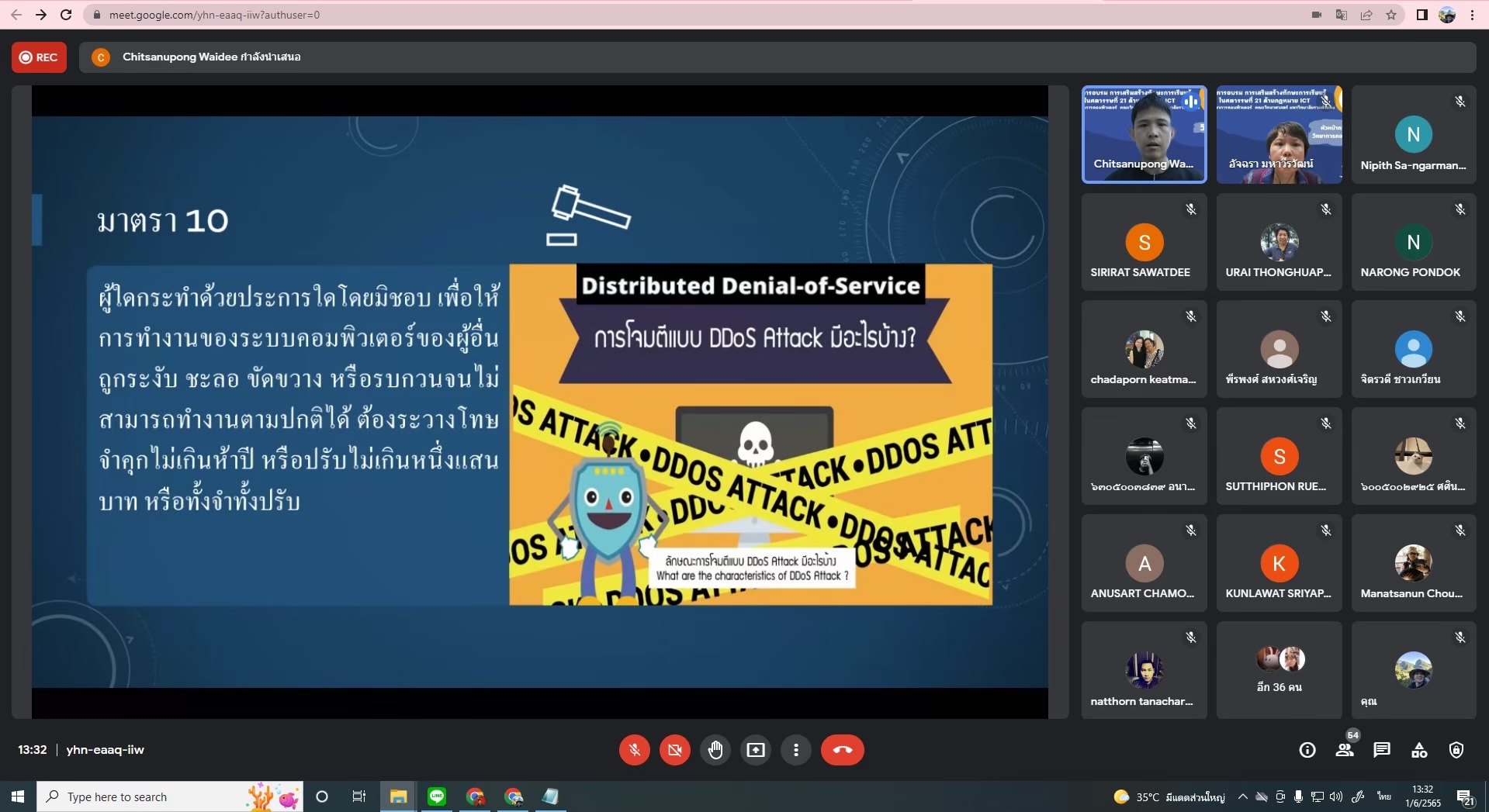The image size is (1489, 812).
Task: Open File Explorer from the taskbar
Action: pos(398,796)
